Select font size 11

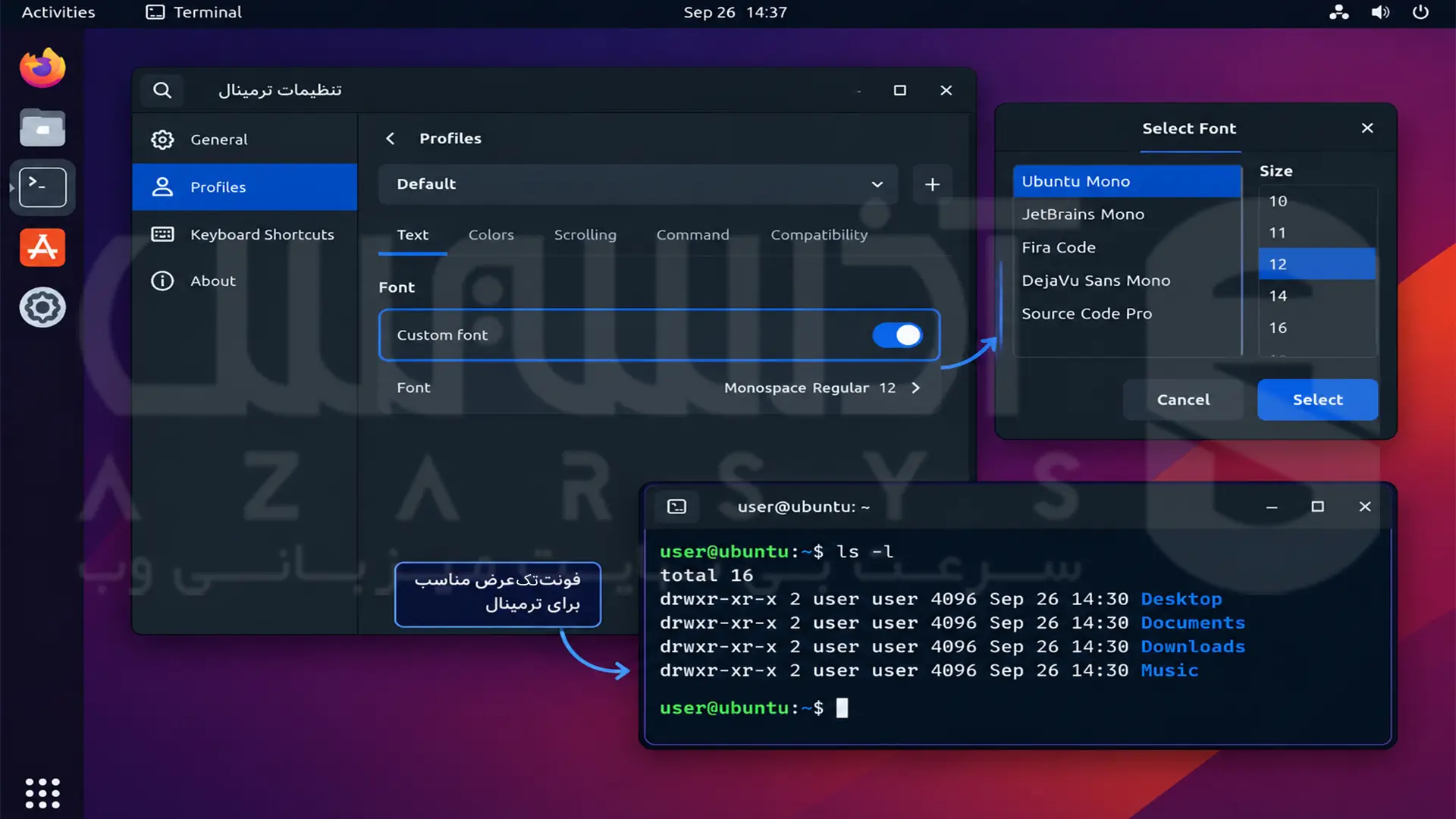click(x=1317, y=233)
